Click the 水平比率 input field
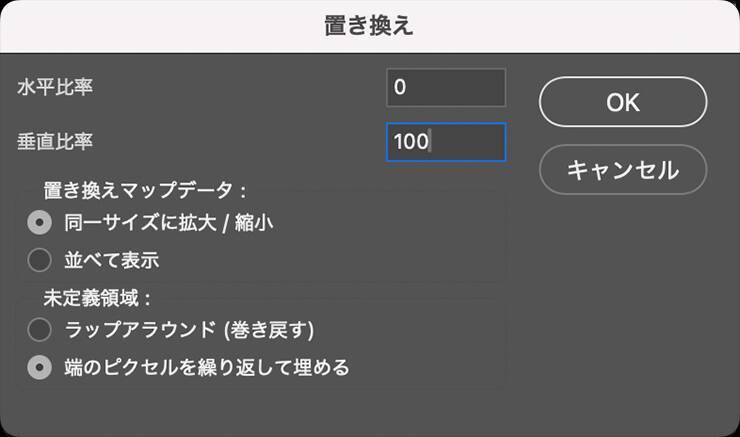Image resolution: width=740 pixels, height=437 pixels. (x=446, y=88)
